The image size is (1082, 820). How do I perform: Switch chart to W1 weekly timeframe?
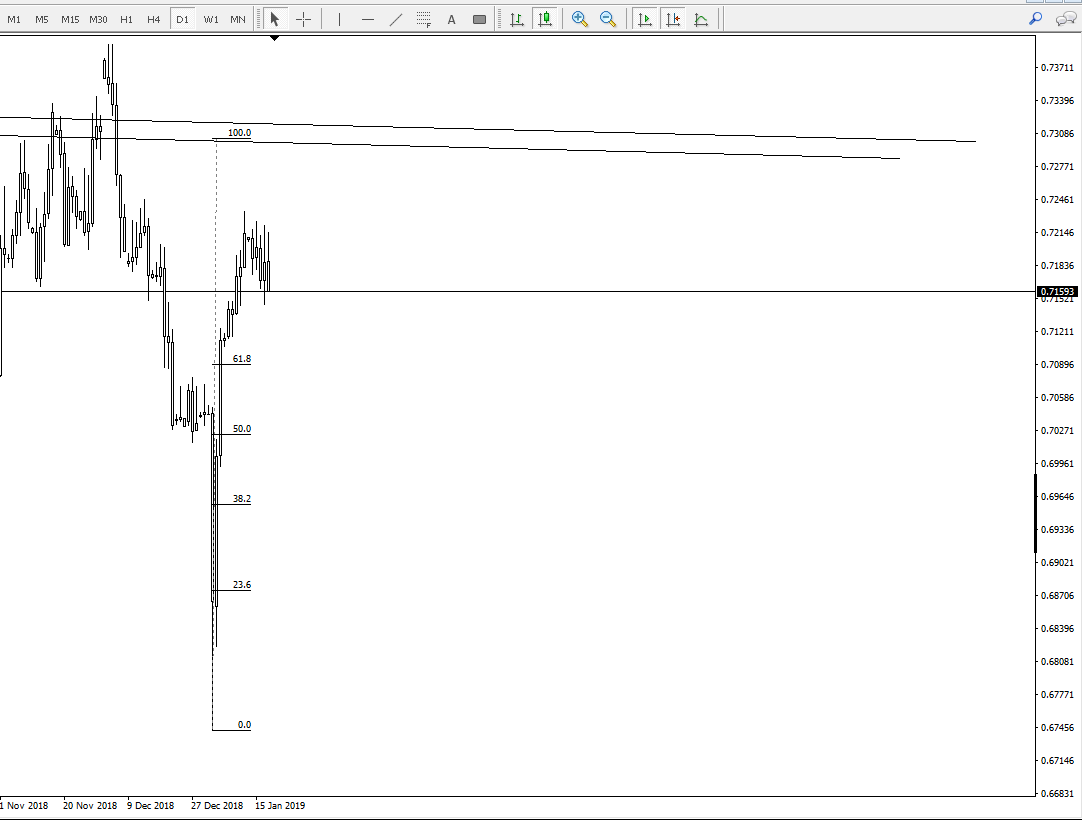210,19
